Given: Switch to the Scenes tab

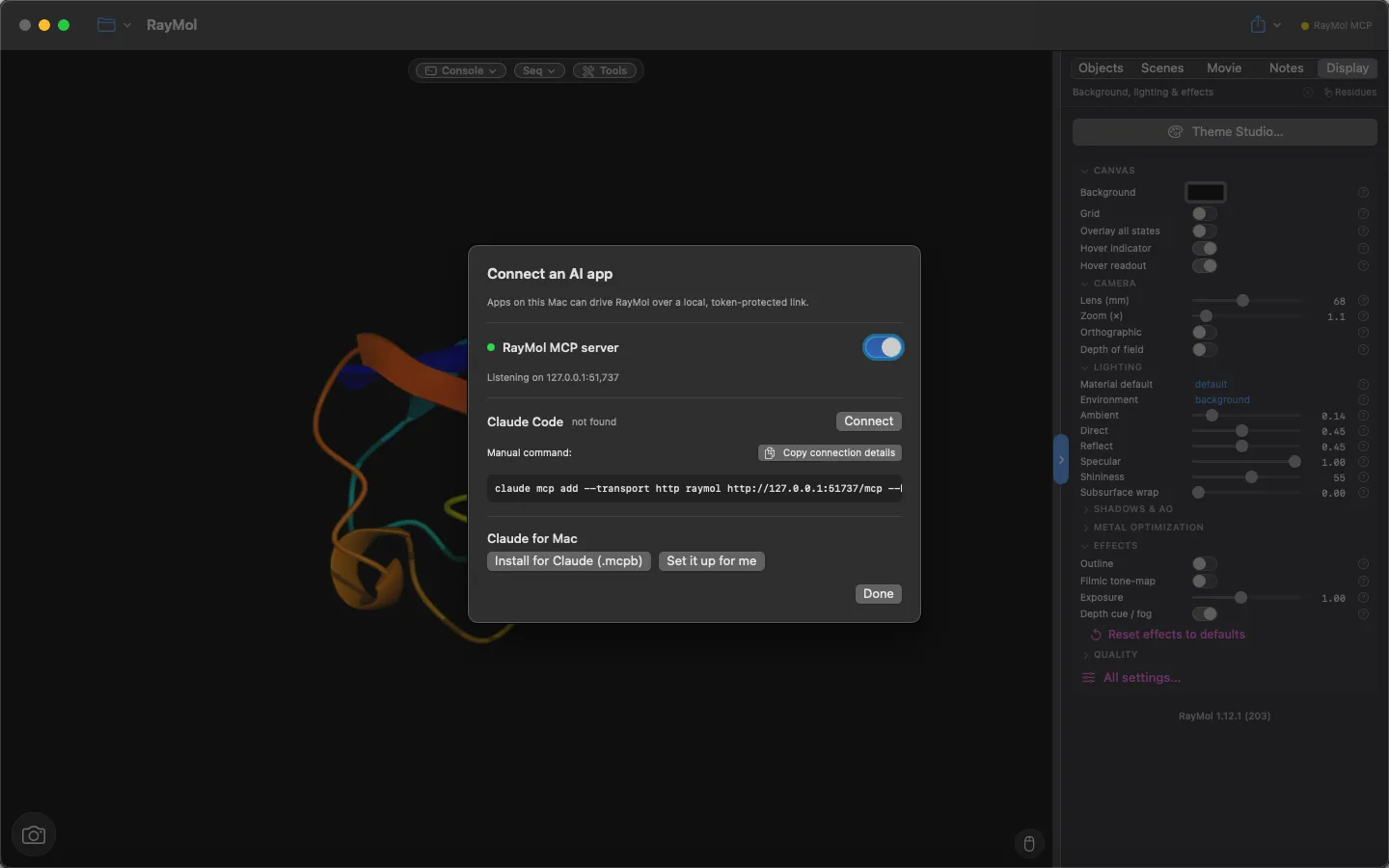Looking at the screenshot, I should click(x=1162, y=68).
